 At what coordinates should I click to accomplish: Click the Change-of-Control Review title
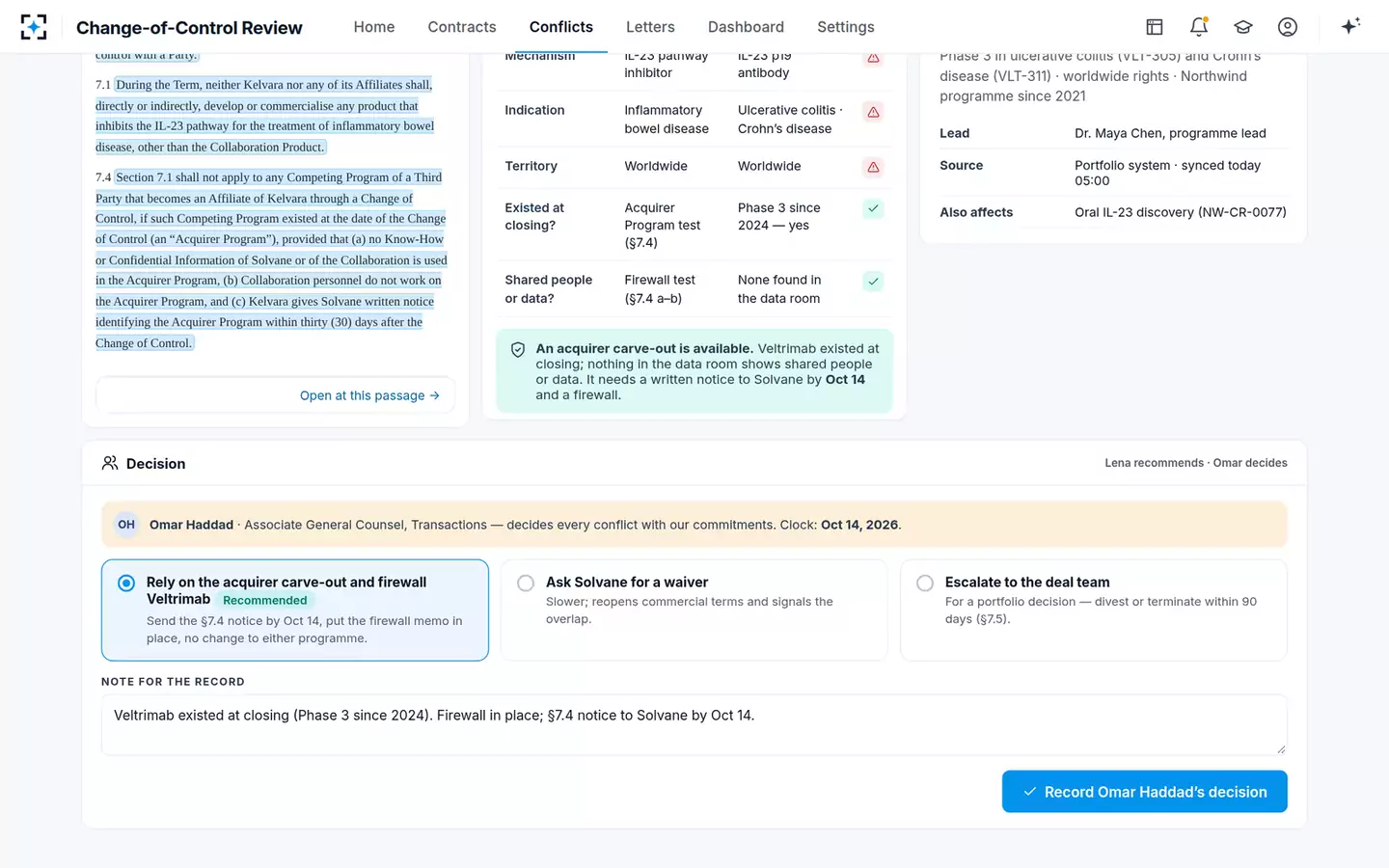pos(189,28)
